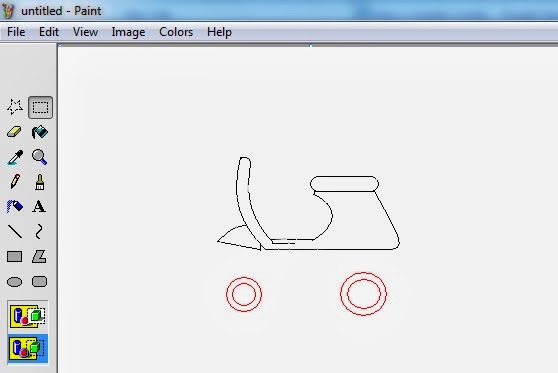The image size is (558, 373).
Task: Select the Polygon shape tool
Action: point(39,256)
